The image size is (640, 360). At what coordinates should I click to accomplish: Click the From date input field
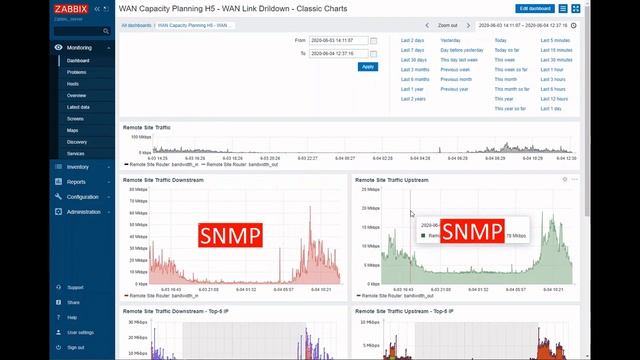tap(338, 40)
